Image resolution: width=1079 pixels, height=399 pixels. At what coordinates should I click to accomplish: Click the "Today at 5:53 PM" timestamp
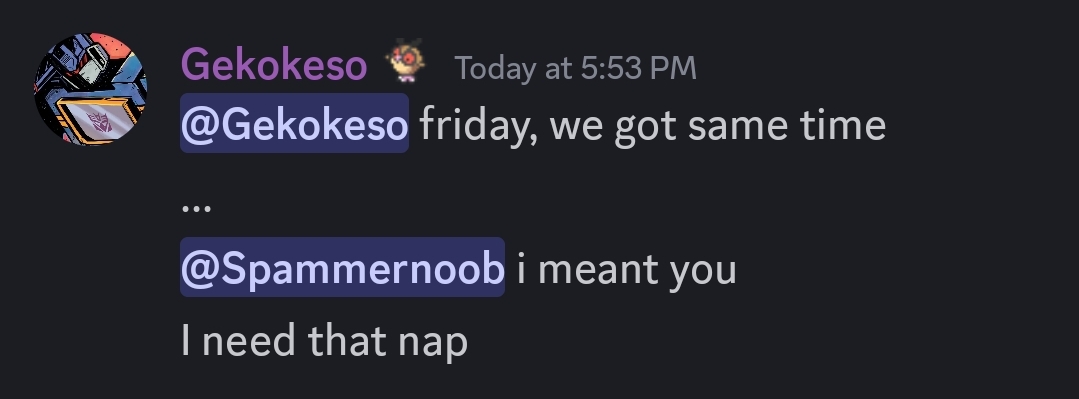575,68
